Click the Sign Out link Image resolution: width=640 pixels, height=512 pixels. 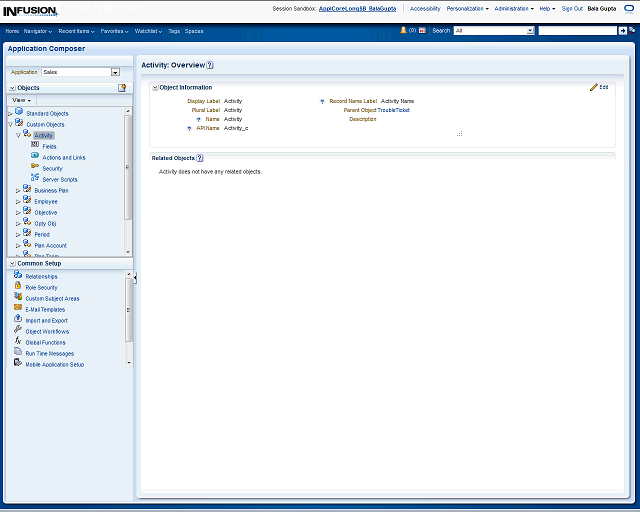[x=572, y=8]
